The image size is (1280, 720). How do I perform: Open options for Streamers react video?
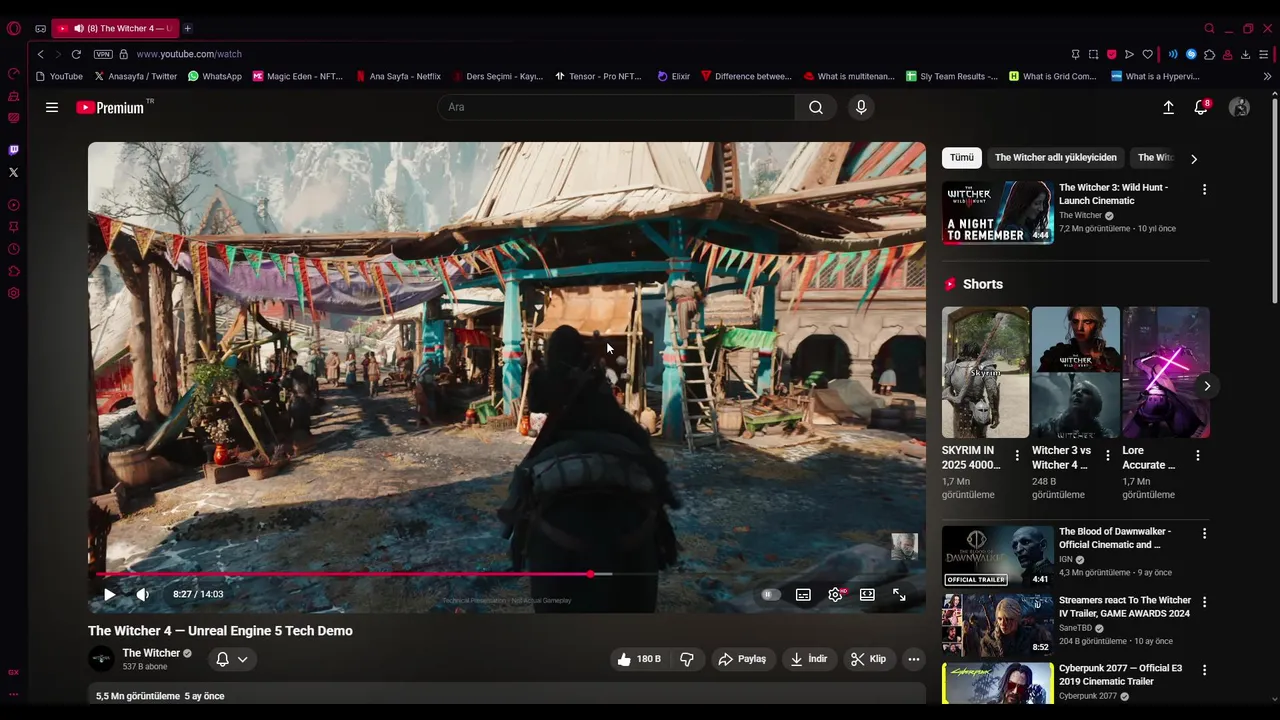click(1204, 602)
